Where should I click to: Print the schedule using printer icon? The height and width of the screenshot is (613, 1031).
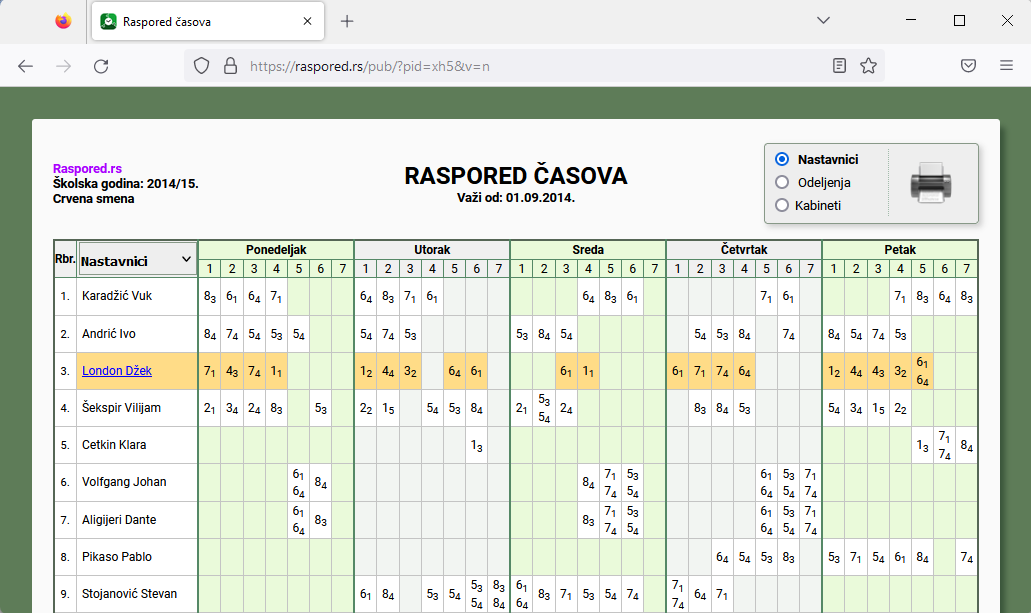coord(930,183)
